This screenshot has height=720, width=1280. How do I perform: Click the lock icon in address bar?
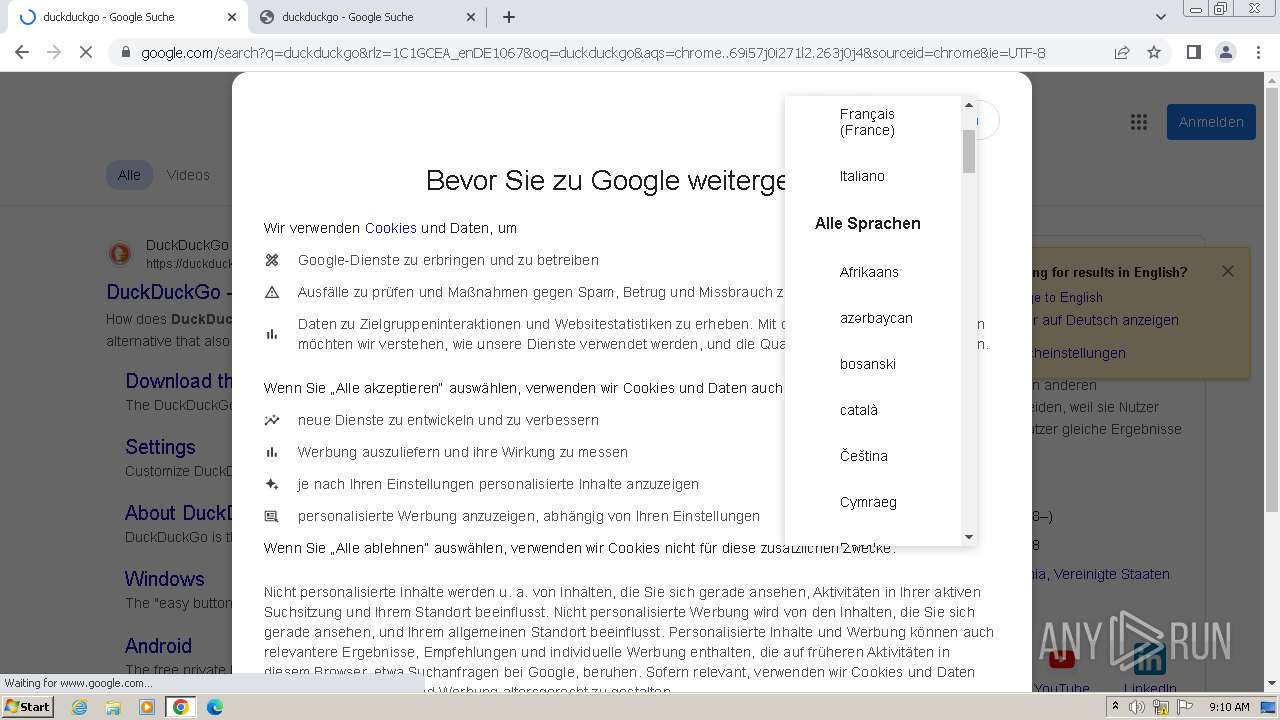click(x=126, y=53)
